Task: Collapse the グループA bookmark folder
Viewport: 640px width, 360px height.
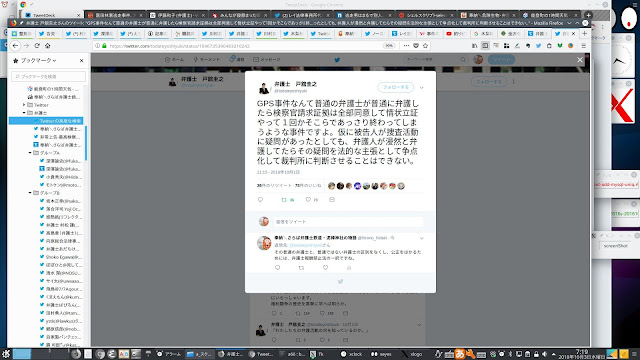Action: coord(30,153)
